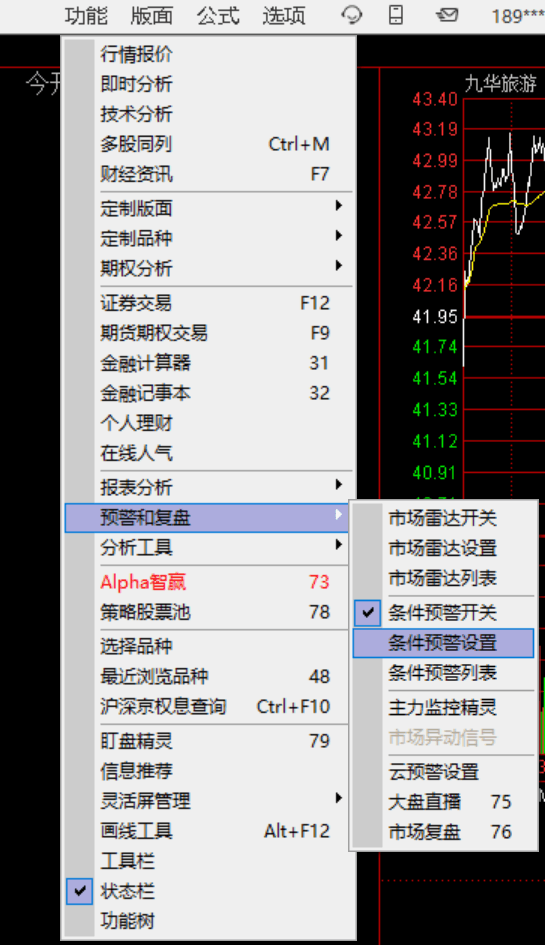The width and height of the screenshot is (545, 945).
Task: Open the 公式 menu
Action: tap(218, 16)
